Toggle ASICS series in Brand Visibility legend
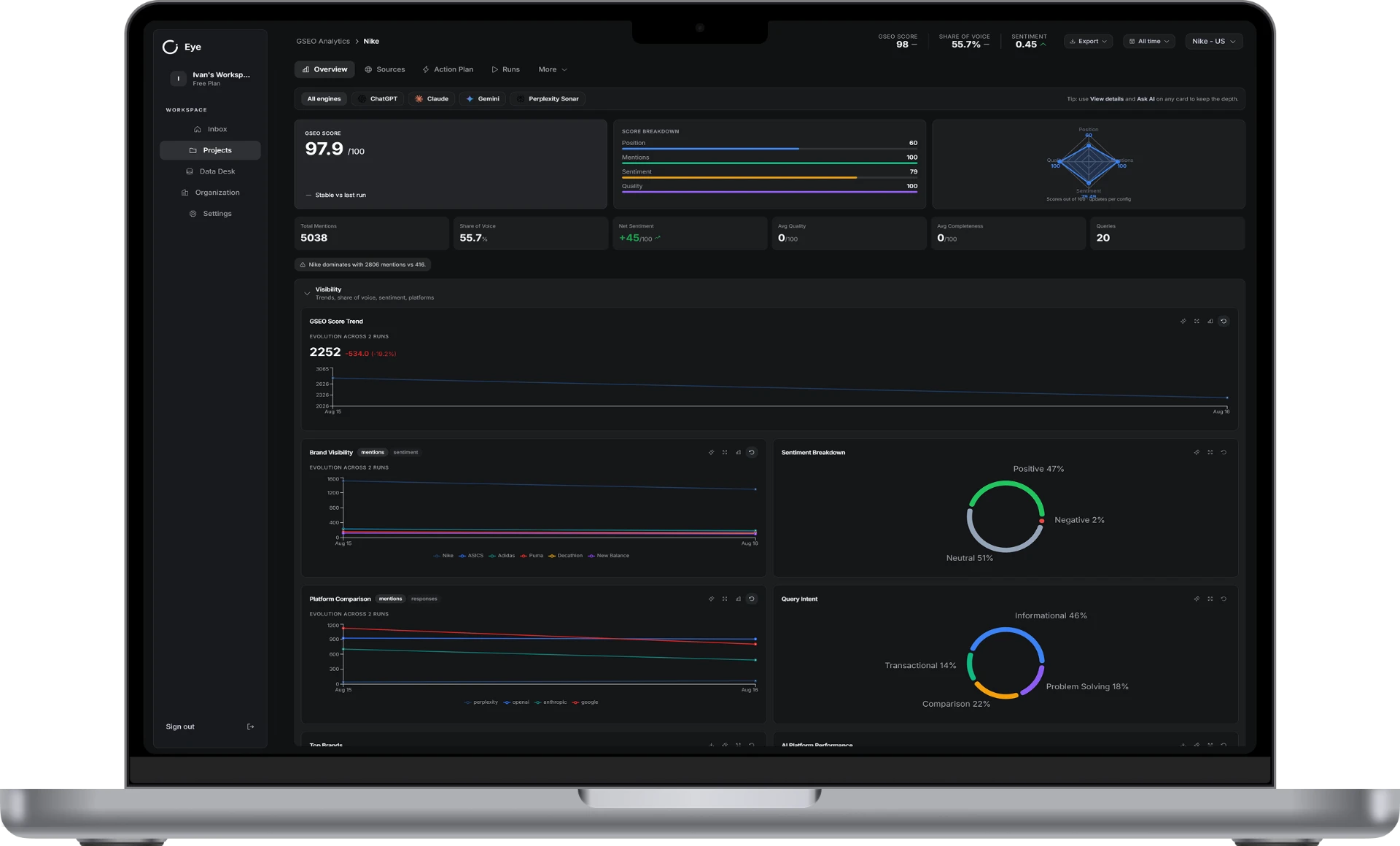This screenshot has width=1400, height=846. click(471, 556)
